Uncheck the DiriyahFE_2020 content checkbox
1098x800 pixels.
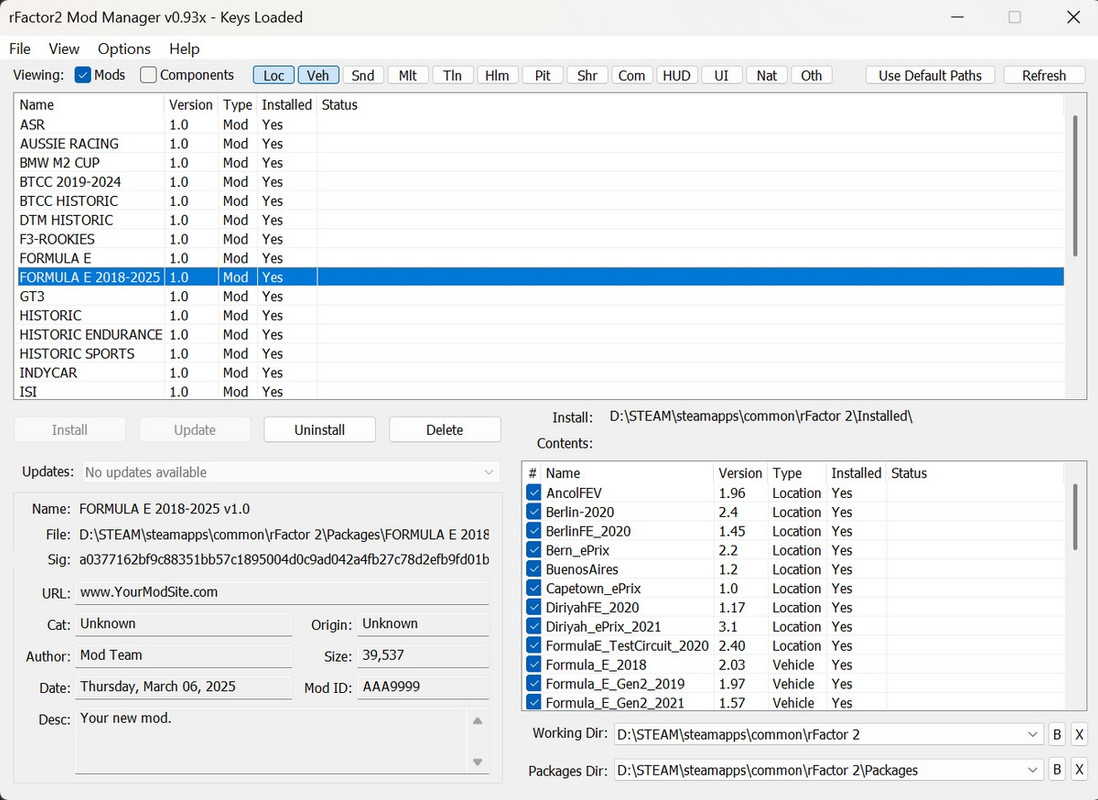click(x=534, y=607)
